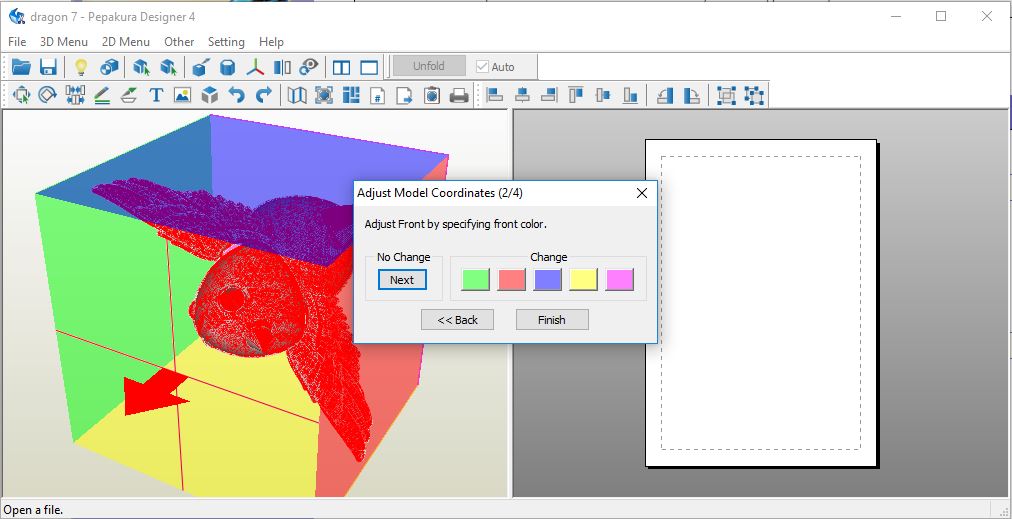Click the align left icon

[x=495, y=96]
